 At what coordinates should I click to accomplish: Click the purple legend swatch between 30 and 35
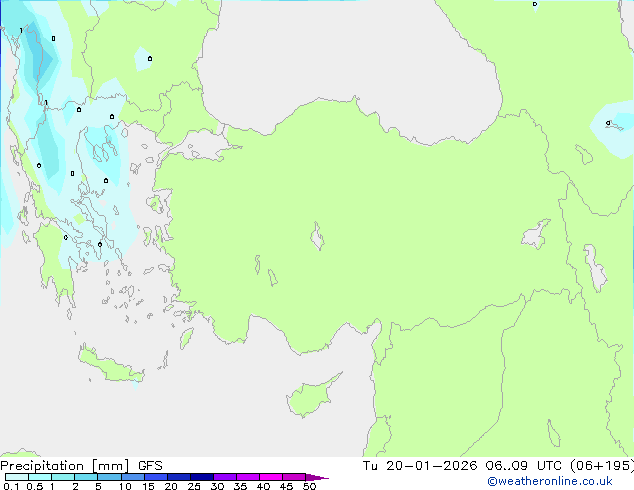tap(225, 477)
